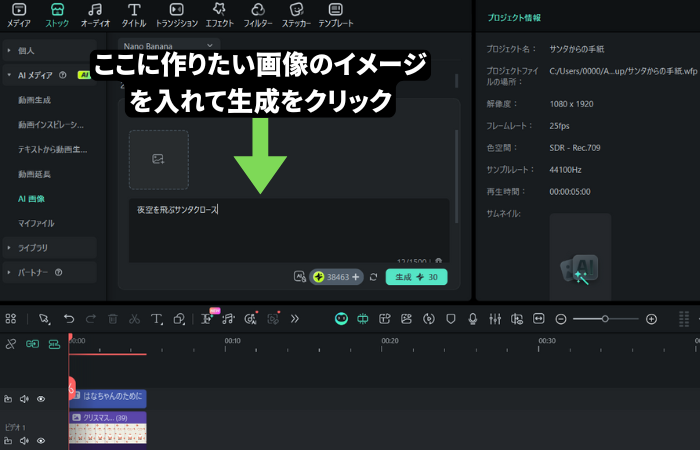This screenshot has height=450, width=700.
Task: Switch to the トランジション tab
Action: point(176,16)
